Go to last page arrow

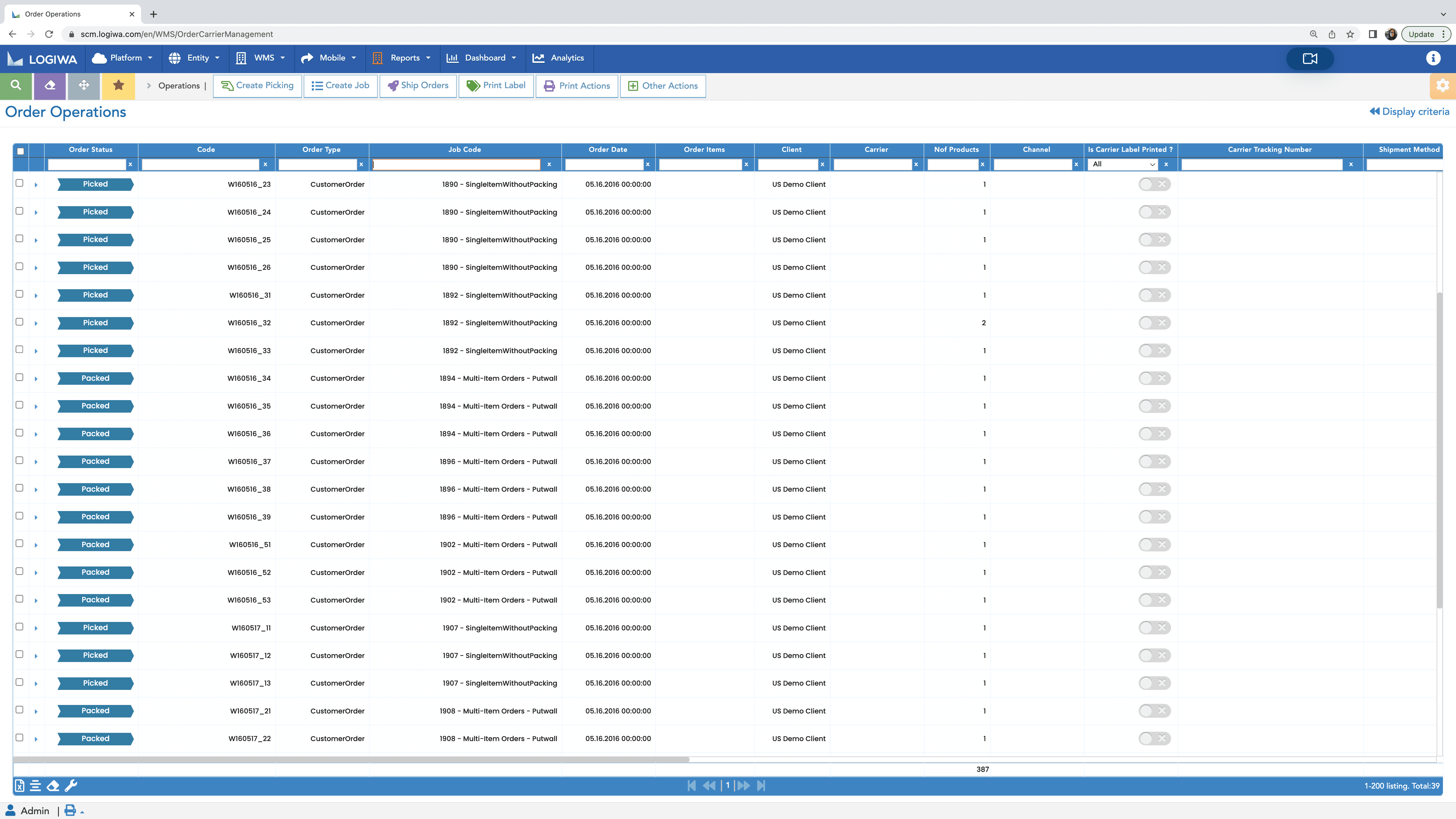pyautogui.click(x=761, y=786)
